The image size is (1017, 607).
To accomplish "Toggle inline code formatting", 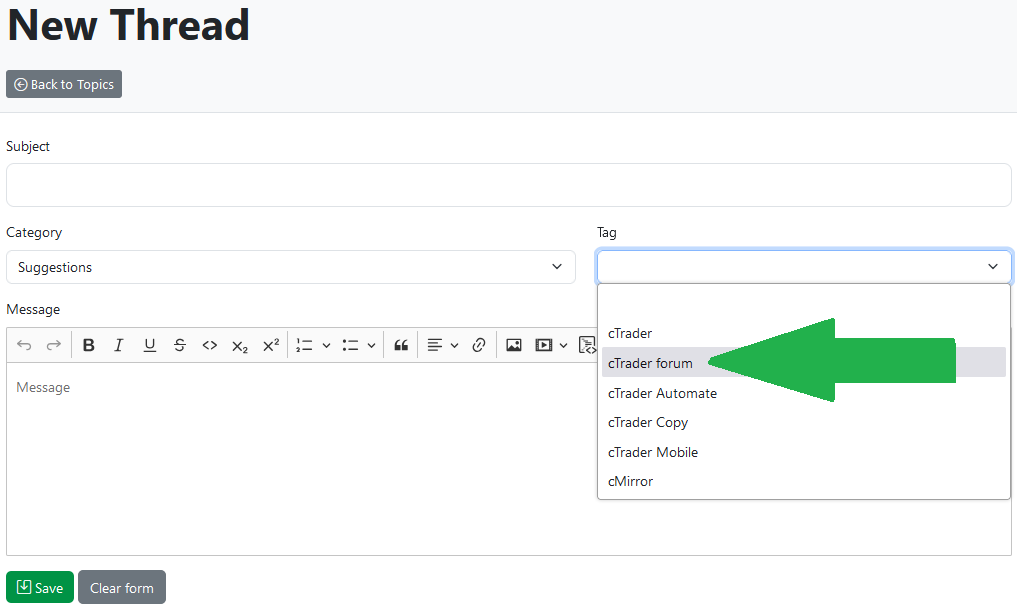I will tap(209, 345).
